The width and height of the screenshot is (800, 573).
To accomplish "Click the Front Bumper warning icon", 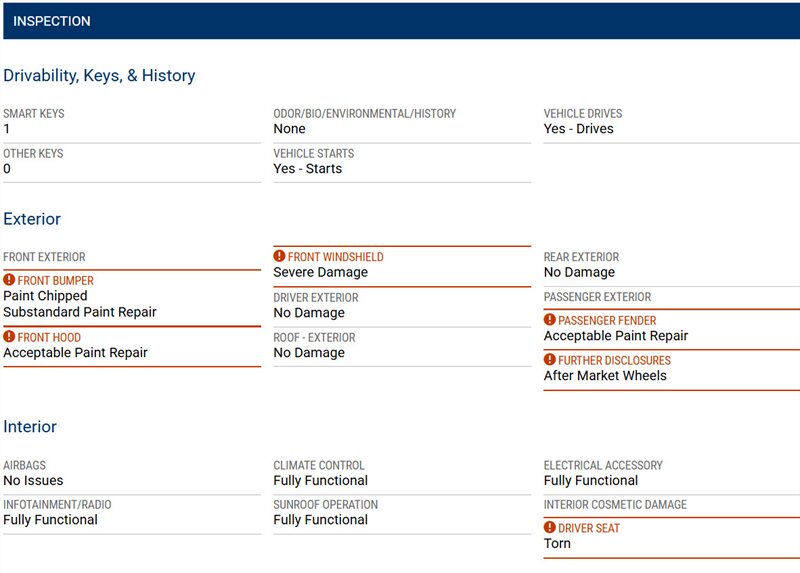I will click(9, 281).
